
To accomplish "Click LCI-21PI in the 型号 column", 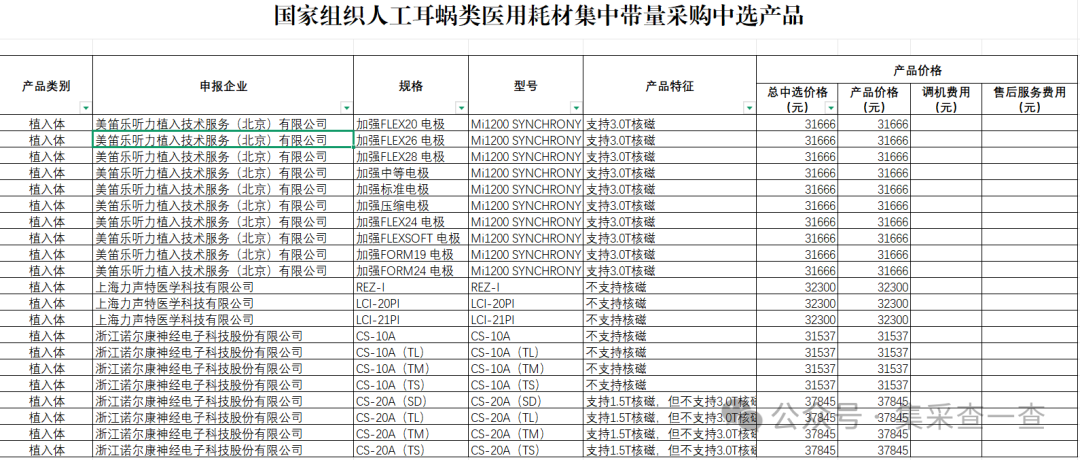I will click(526, 320).
